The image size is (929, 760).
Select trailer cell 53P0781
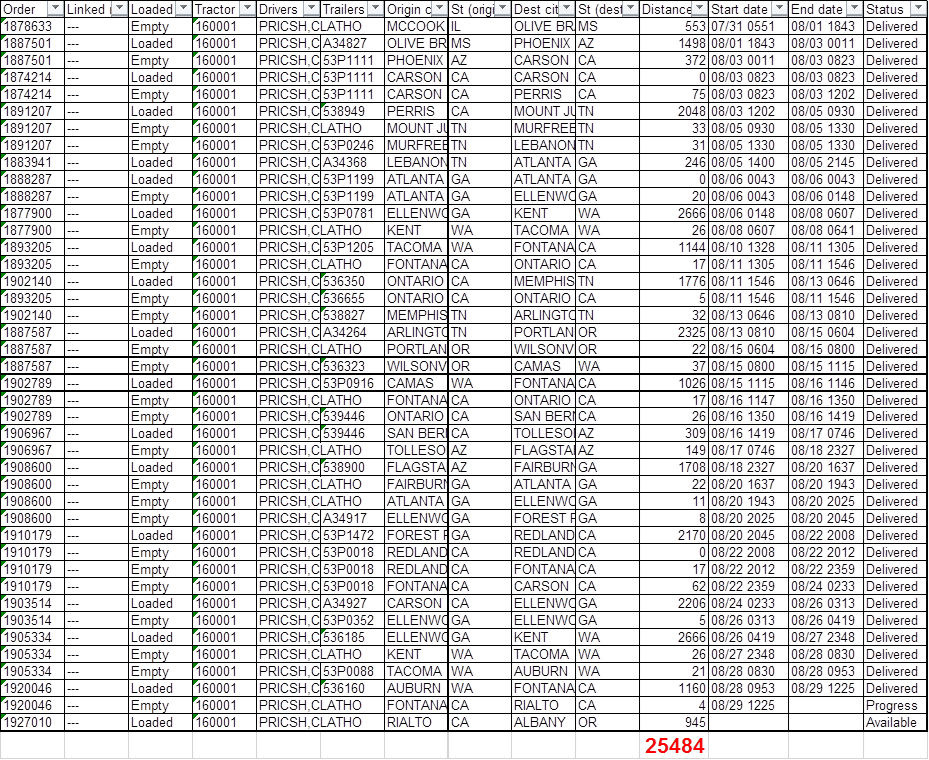pos(352,213)
